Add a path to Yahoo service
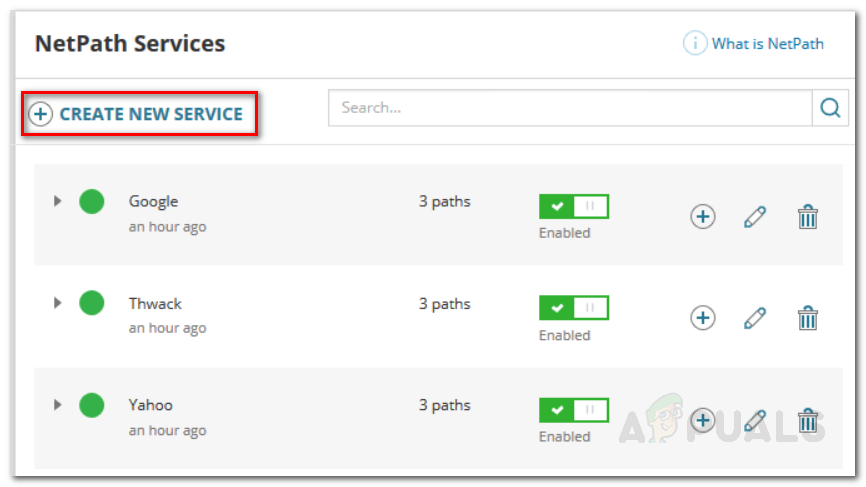Image resolution: width=866 pixels, height=487 pixels. pos(703,420)
